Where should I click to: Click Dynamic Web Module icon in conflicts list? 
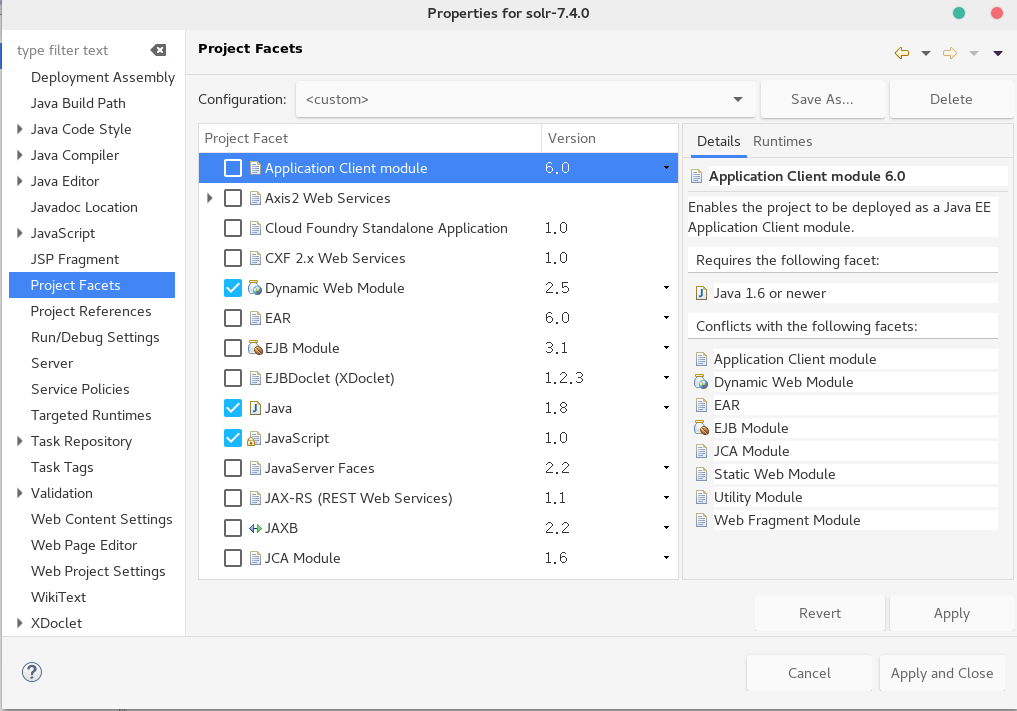(x=701, y=382)
